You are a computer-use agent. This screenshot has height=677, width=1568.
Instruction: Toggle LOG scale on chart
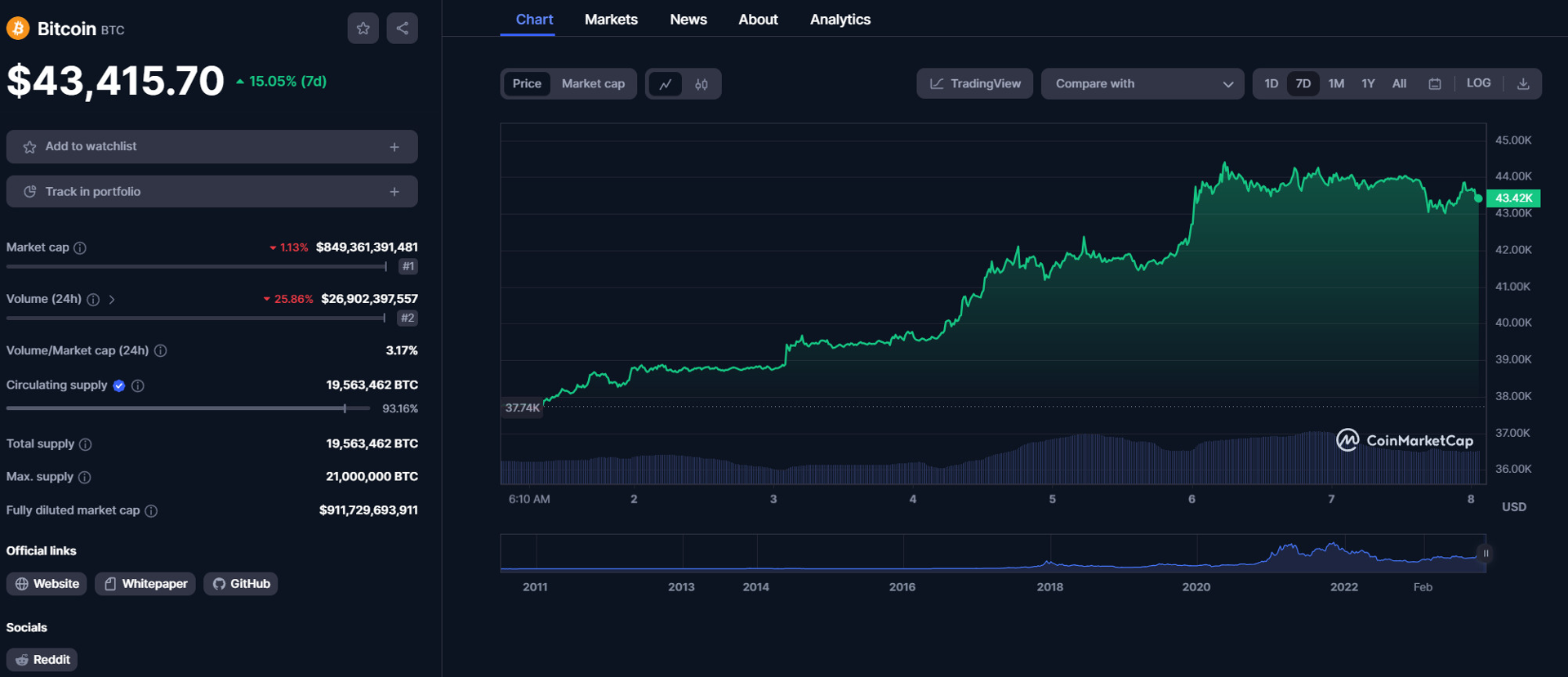click(1479, 83)
